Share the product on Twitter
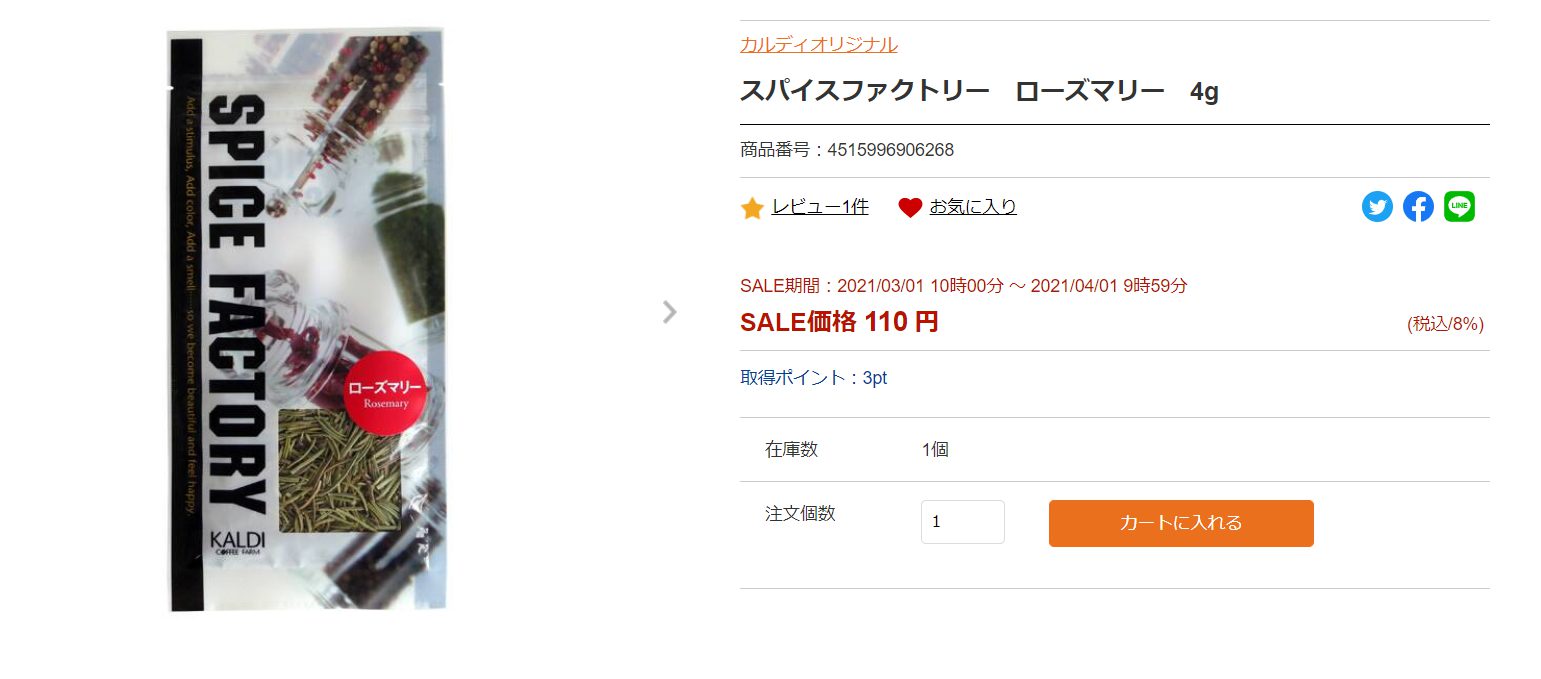This screenshot has width=1541, height=679. pyautogui.click(x=1377, y=207)
